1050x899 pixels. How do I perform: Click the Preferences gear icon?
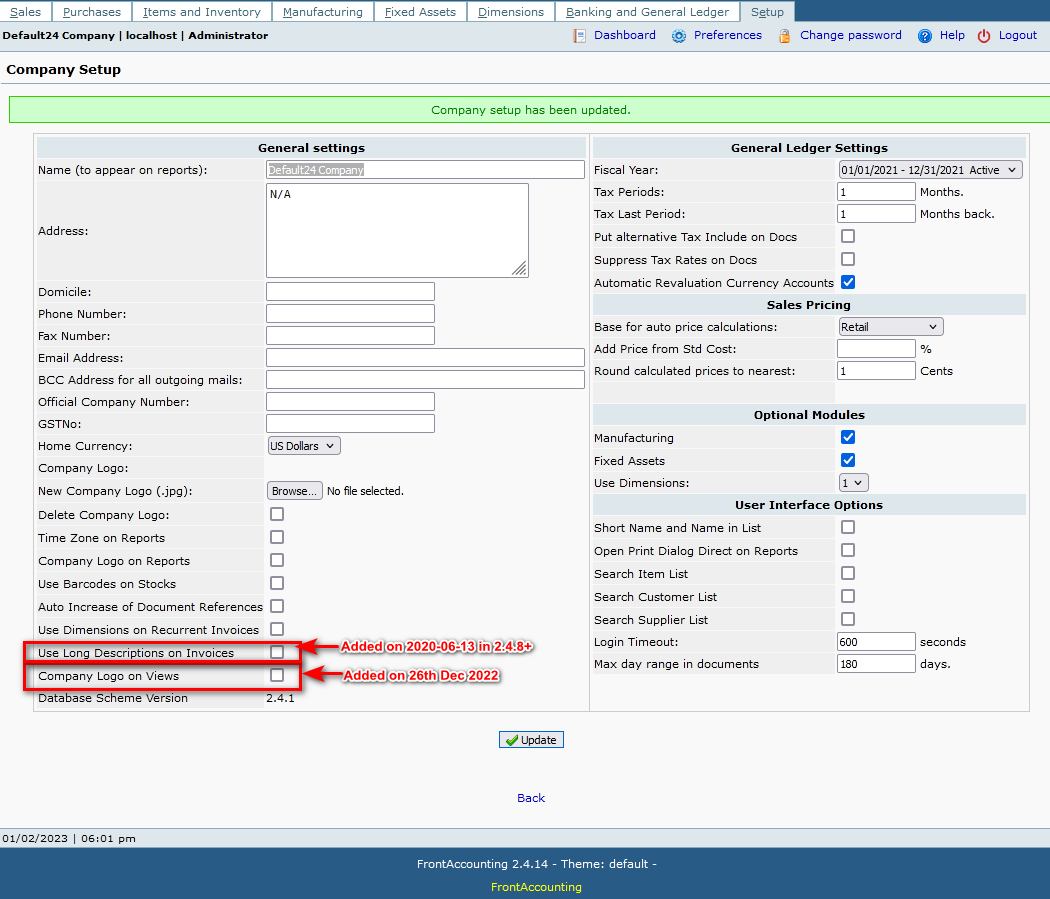[x=678, y=36]
